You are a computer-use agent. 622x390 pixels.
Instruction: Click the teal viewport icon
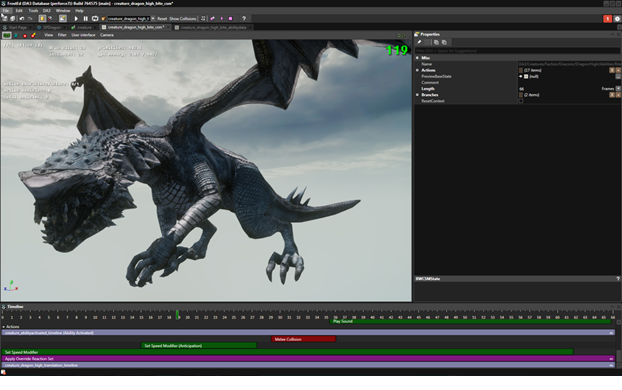click(16, 35)
